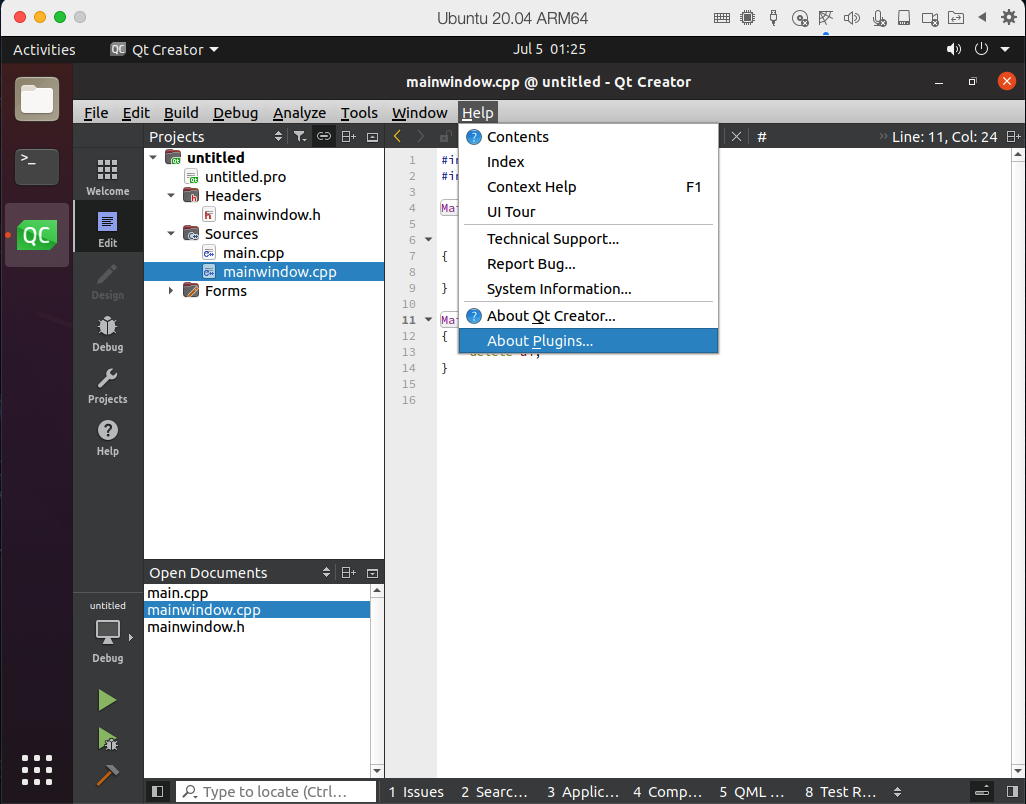Open the Build menu

[x=181, y=113]
